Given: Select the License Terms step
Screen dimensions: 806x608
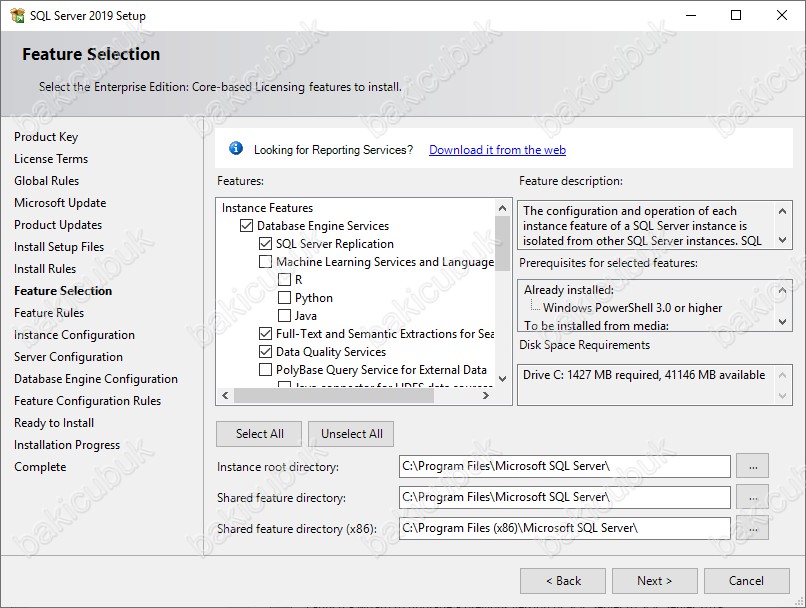Looking at the screenshot, I should pyautogui.click(x=51, y=159).
